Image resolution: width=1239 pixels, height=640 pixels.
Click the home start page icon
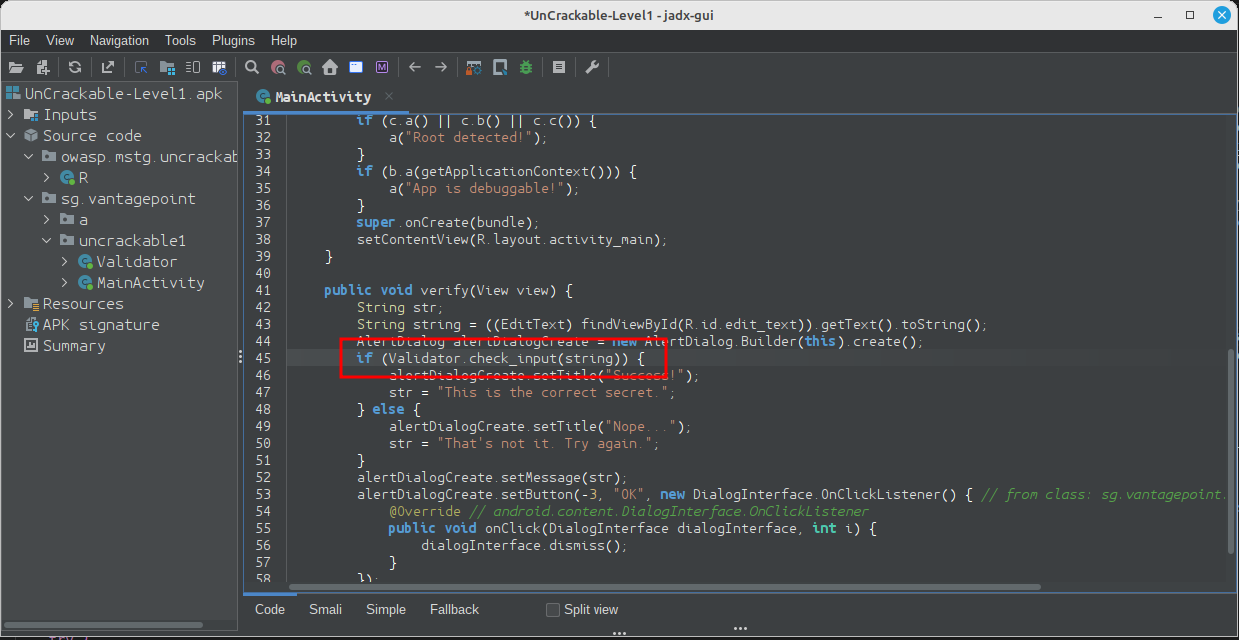point(330,67)
